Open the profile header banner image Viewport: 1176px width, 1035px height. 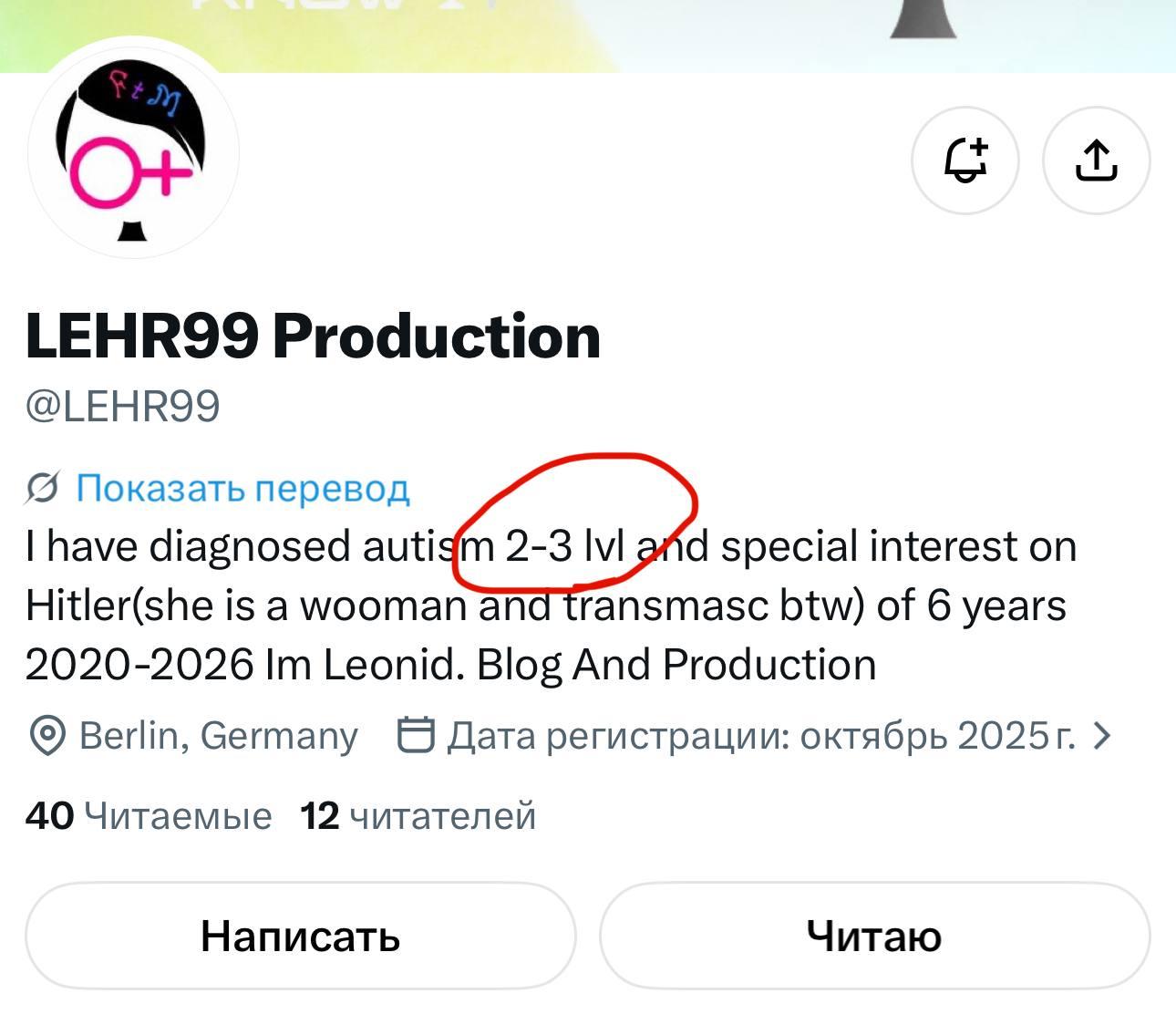pos(588,36)
